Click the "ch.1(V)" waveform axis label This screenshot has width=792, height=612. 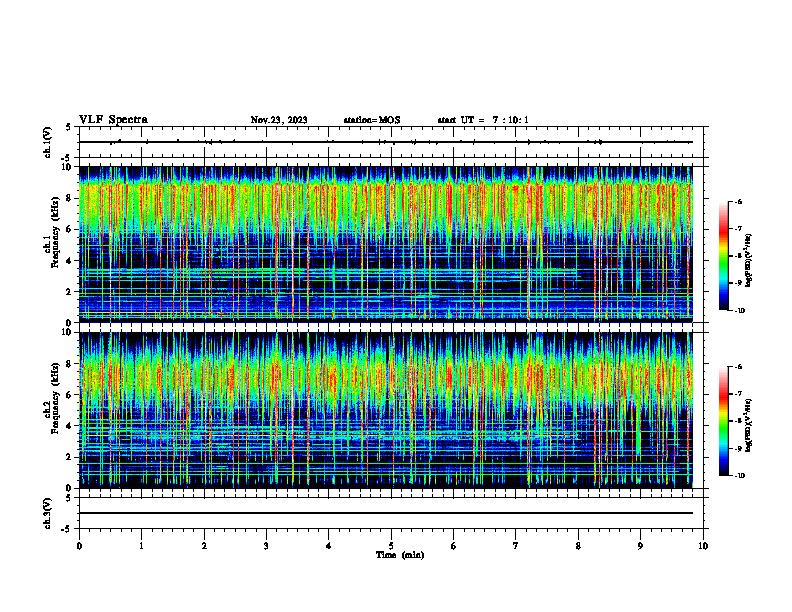[x=48, y=142]
